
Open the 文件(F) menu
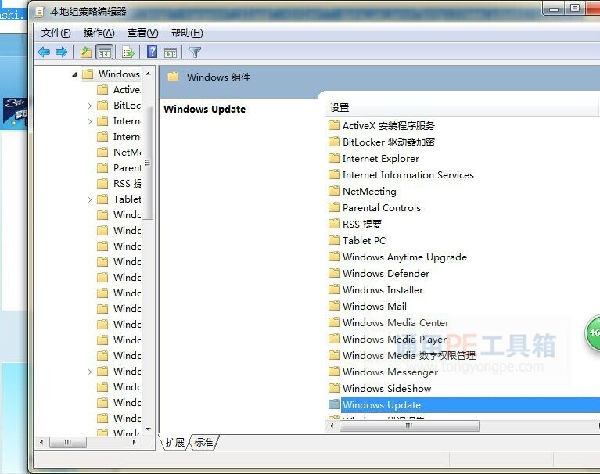click(55, 33)
